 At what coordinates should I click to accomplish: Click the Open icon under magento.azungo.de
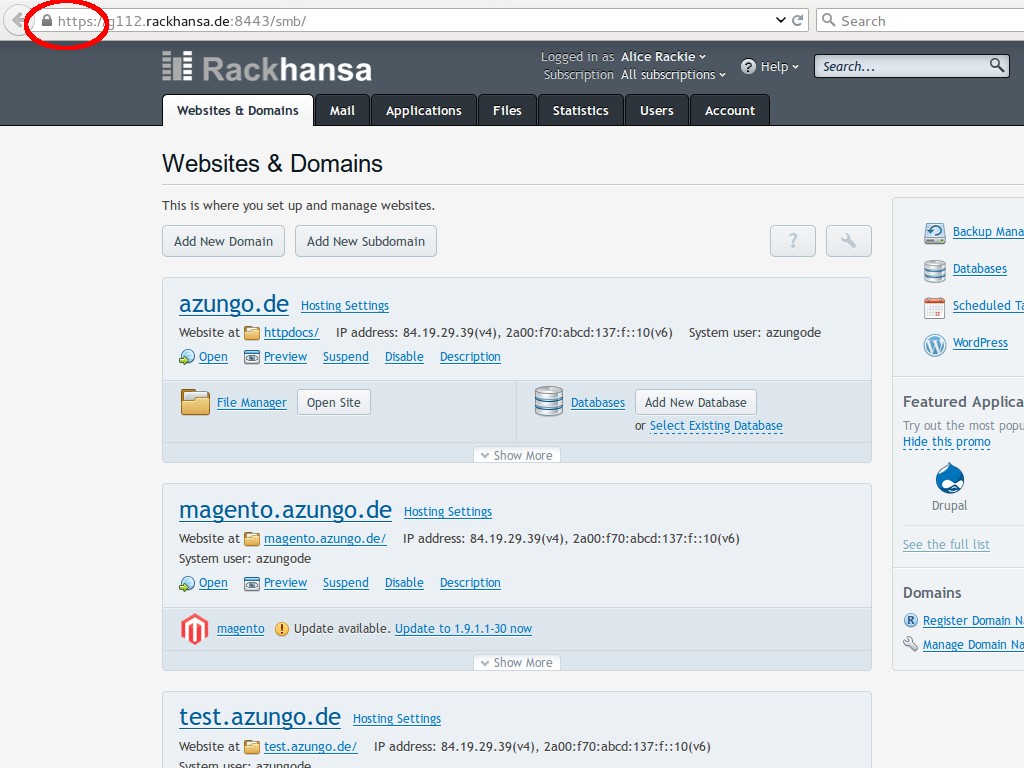point(187,583)
